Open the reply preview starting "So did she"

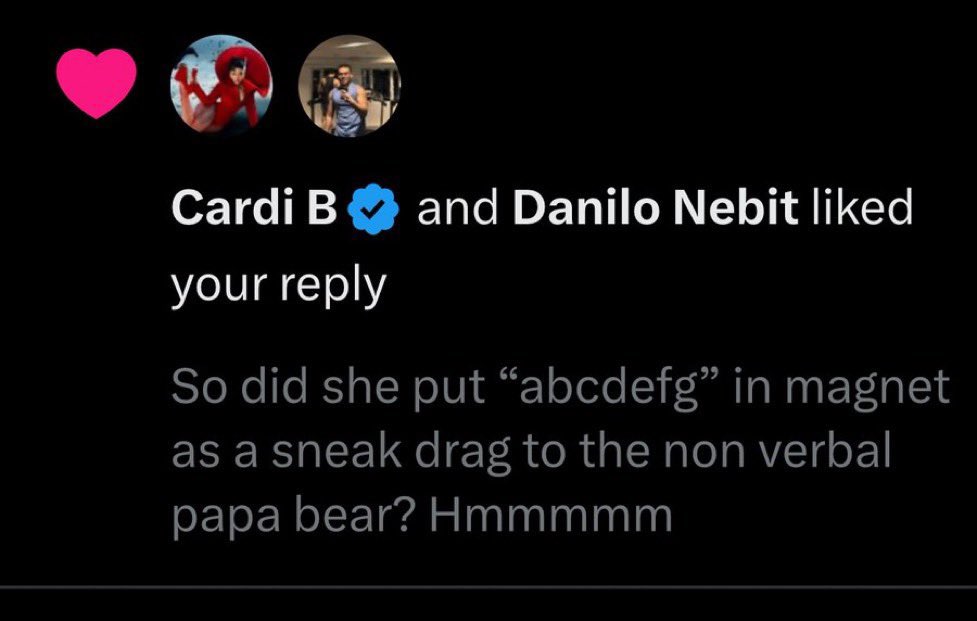tap(560, 452)
